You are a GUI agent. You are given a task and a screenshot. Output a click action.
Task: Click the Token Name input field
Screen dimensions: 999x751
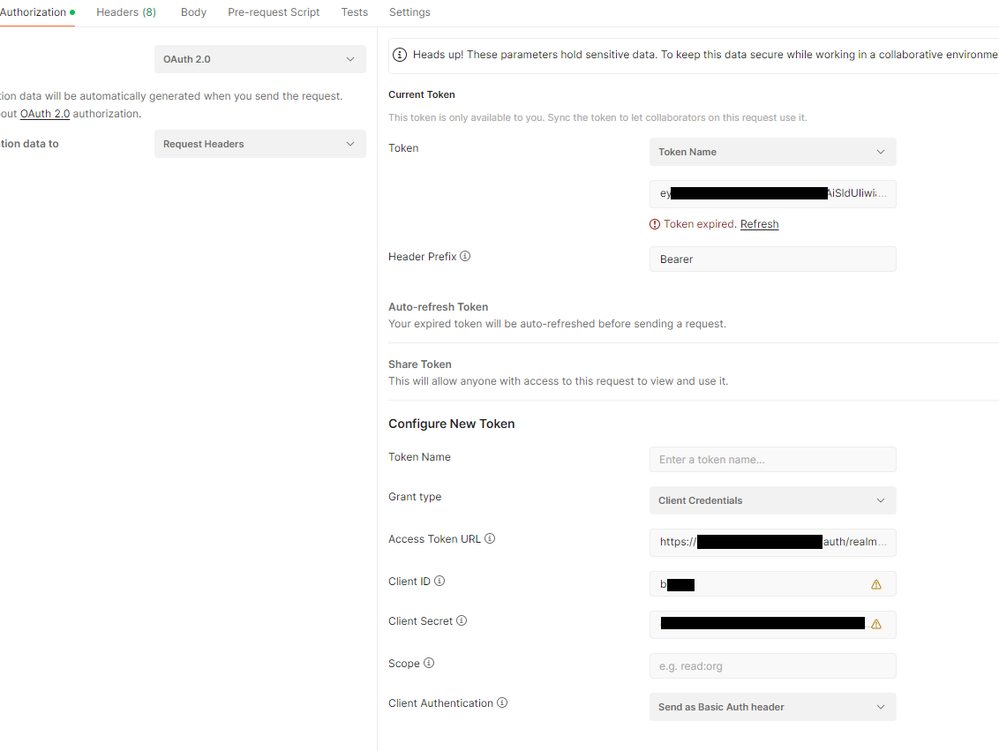772,460
